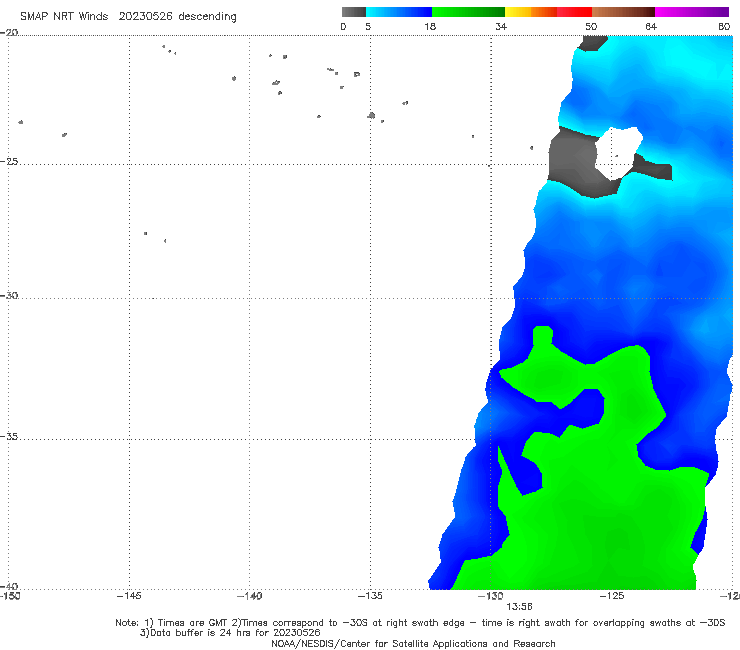This screenshot has width=740, height=650.
Task: Click the longitude axis label '-130'
Action: click(x=491, y=596)
